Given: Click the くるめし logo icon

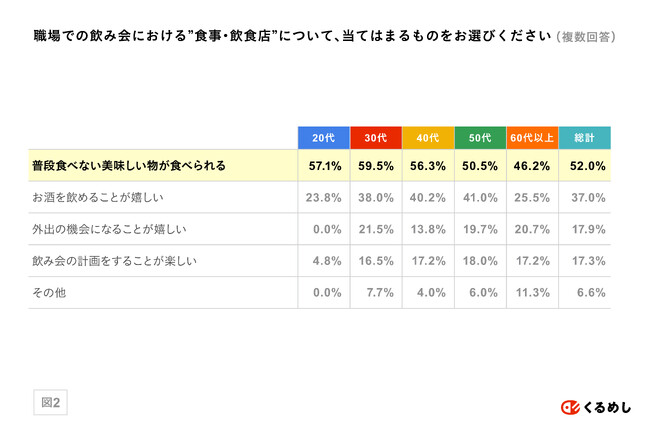Looking at the screenshot, I should click(570, 406).
